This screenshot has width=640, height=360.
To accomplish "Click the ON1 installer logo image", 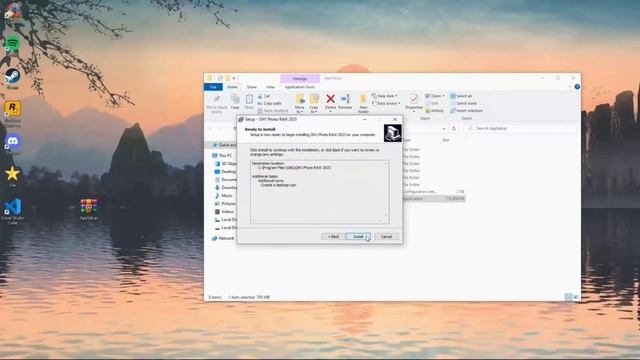I will click(392, 133).
